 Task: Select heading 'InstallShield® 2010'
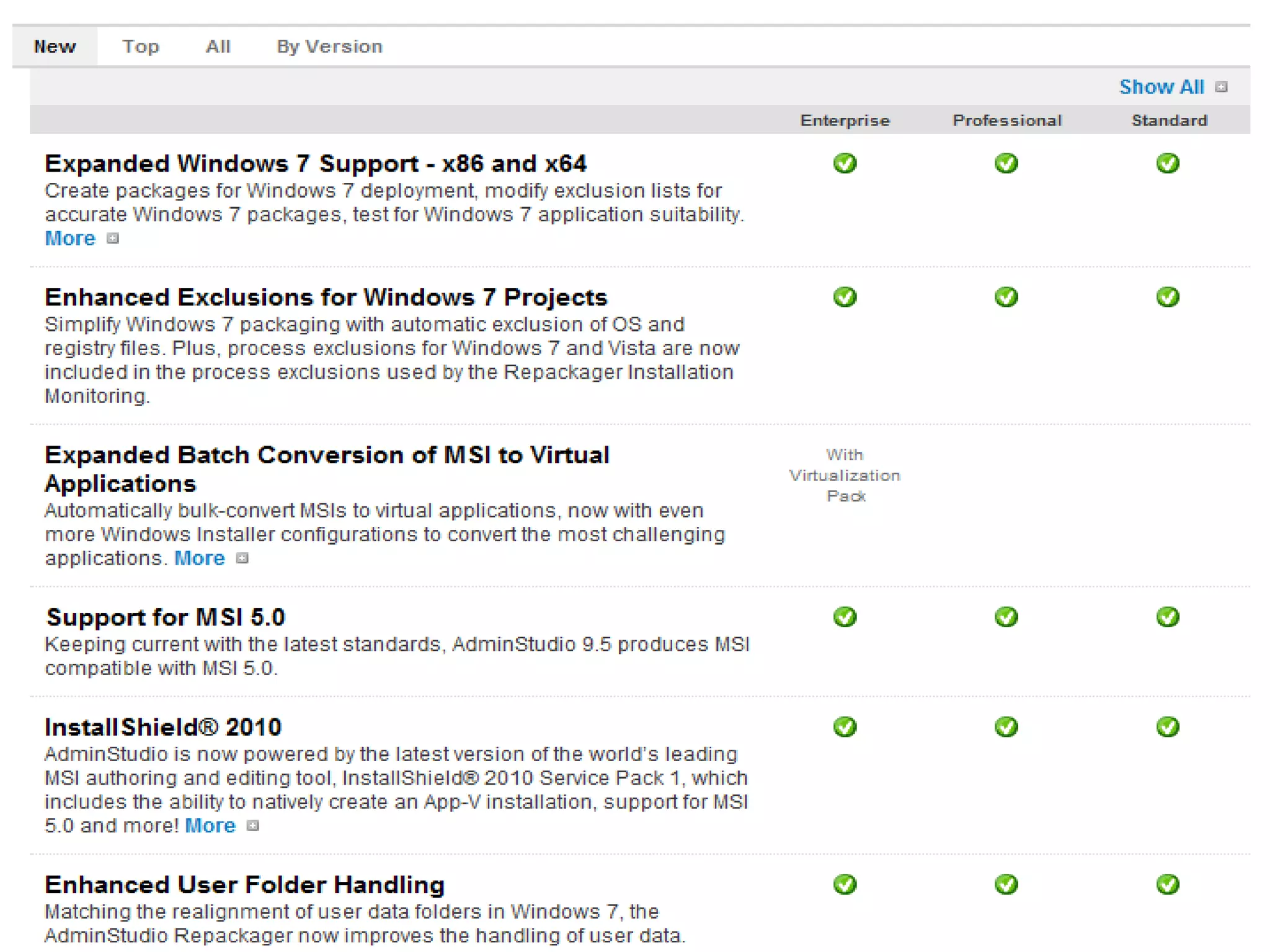coord(163,727)
